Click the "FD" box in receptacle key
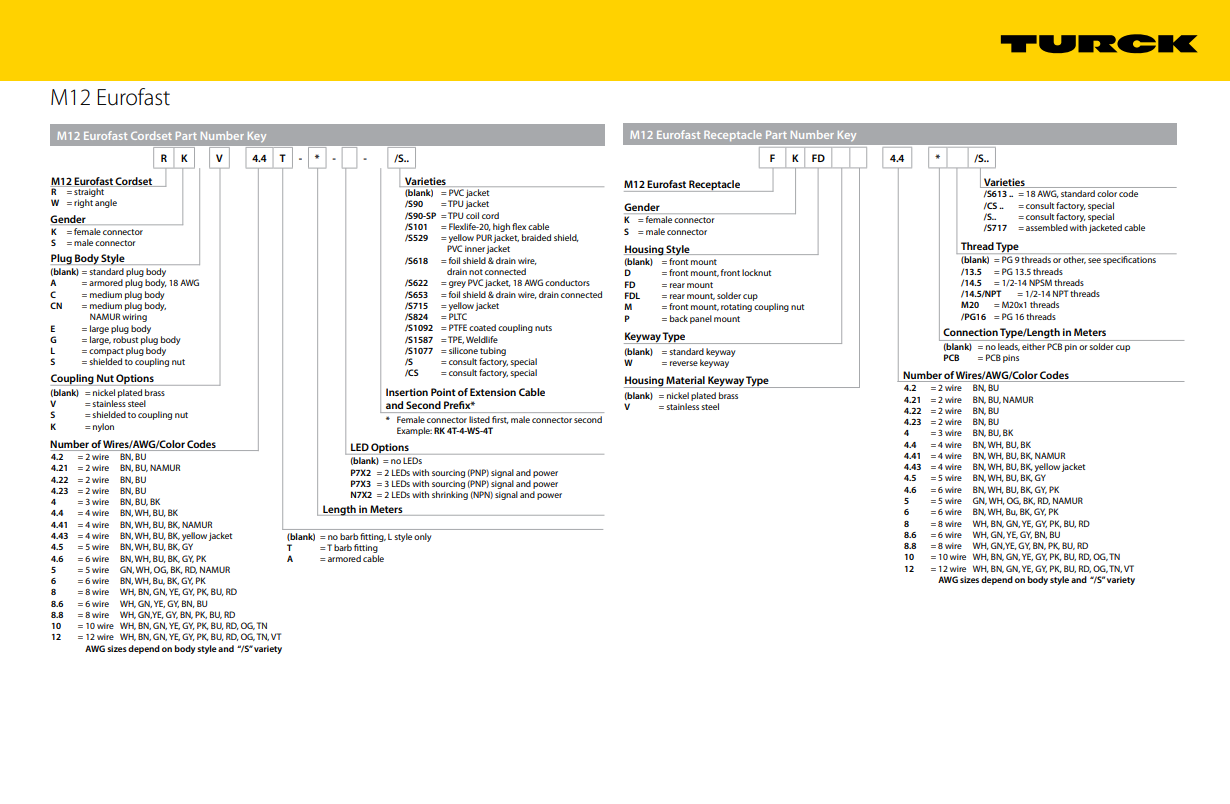This screenshot has width=1230, height=804. click(818, 158)
